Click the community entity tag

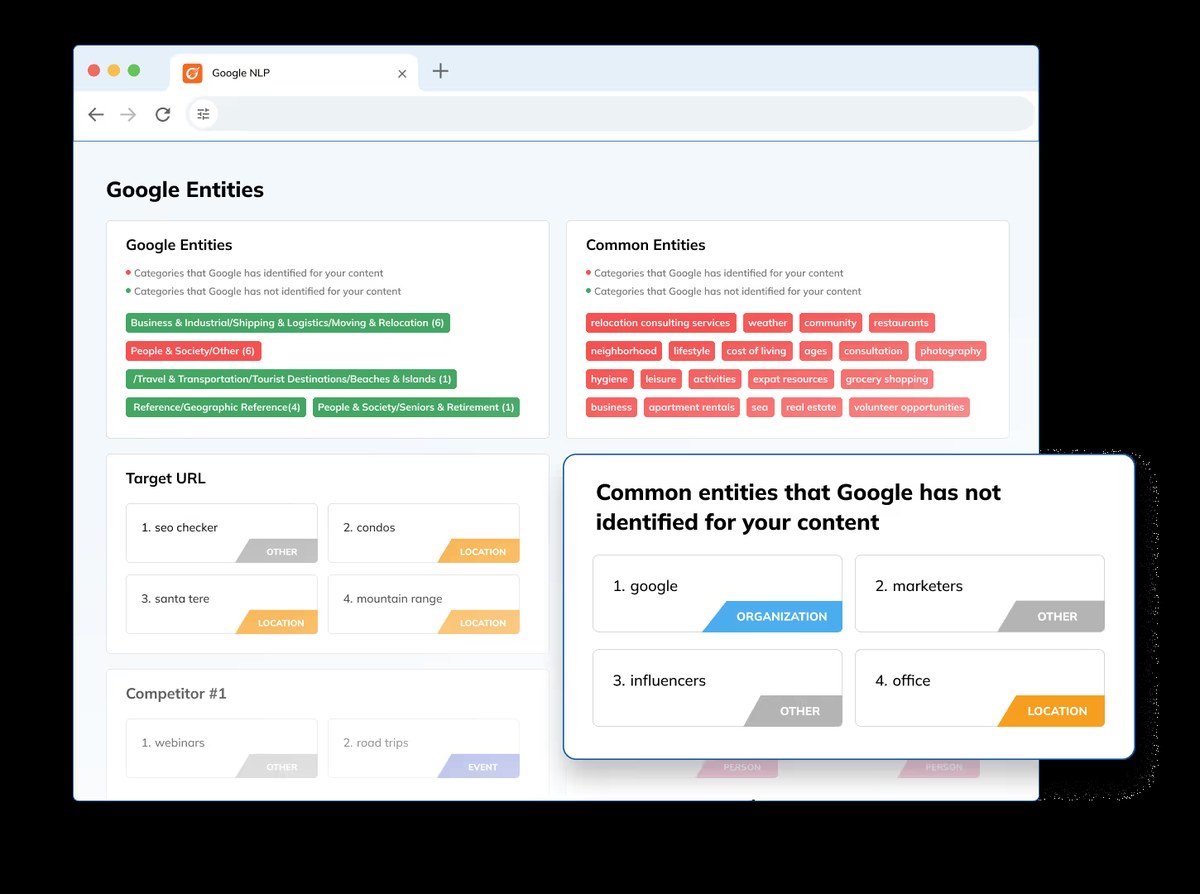pos(831,323)
